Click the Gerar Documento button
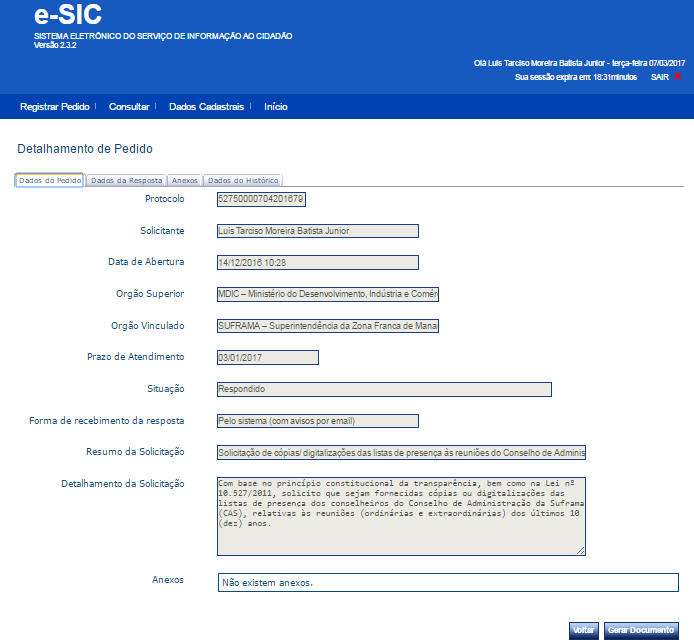 coord(641,630)
